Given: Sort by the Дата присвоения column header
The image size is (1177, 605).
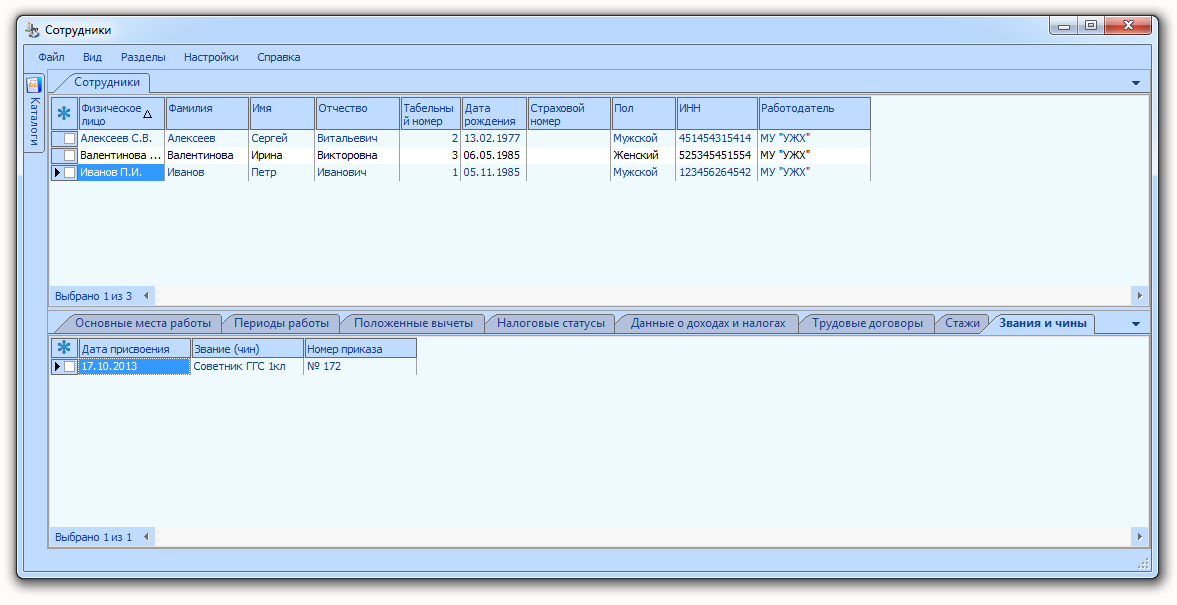Looking at the screenshot, I should pos(135,348).
